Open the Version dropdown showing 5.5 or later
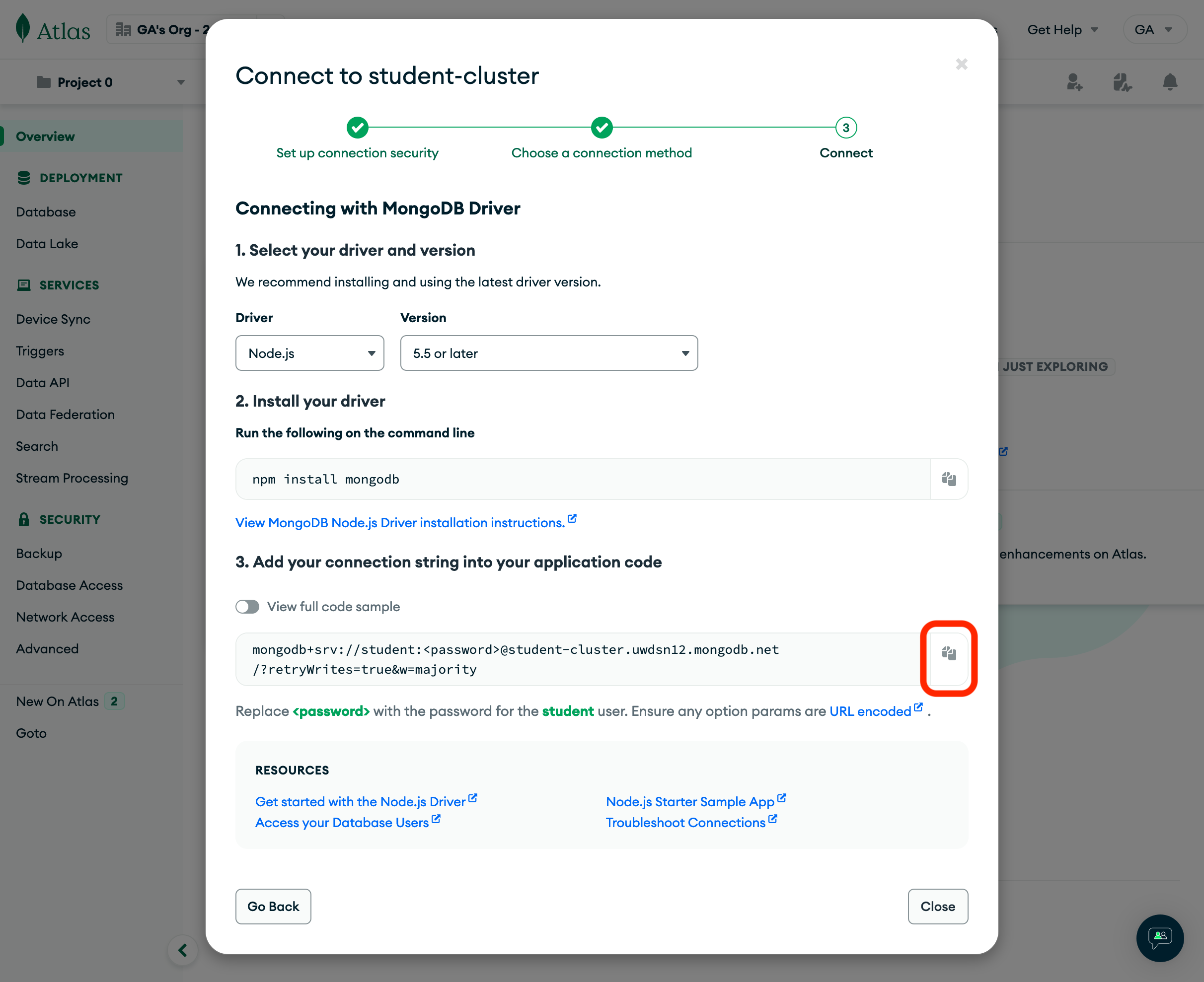This screenshot has height=982, width=1204. point(548,353)
